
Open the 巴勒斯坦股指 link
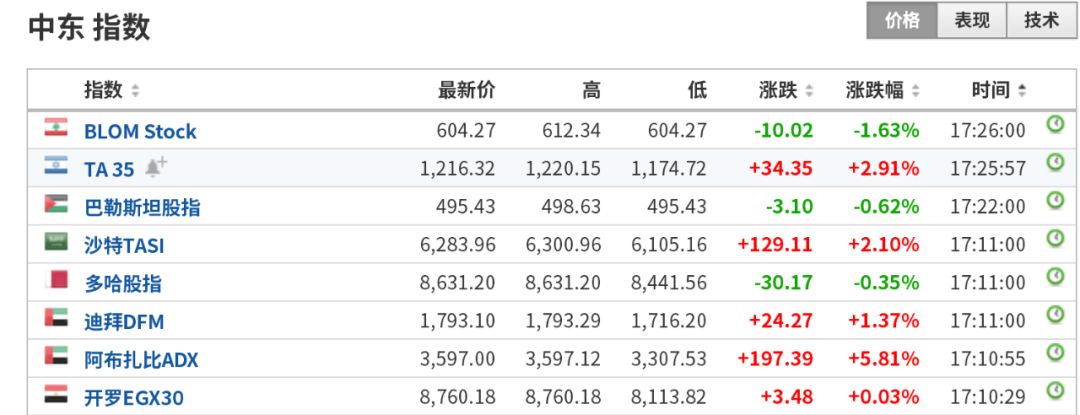(x=142, y=207)
